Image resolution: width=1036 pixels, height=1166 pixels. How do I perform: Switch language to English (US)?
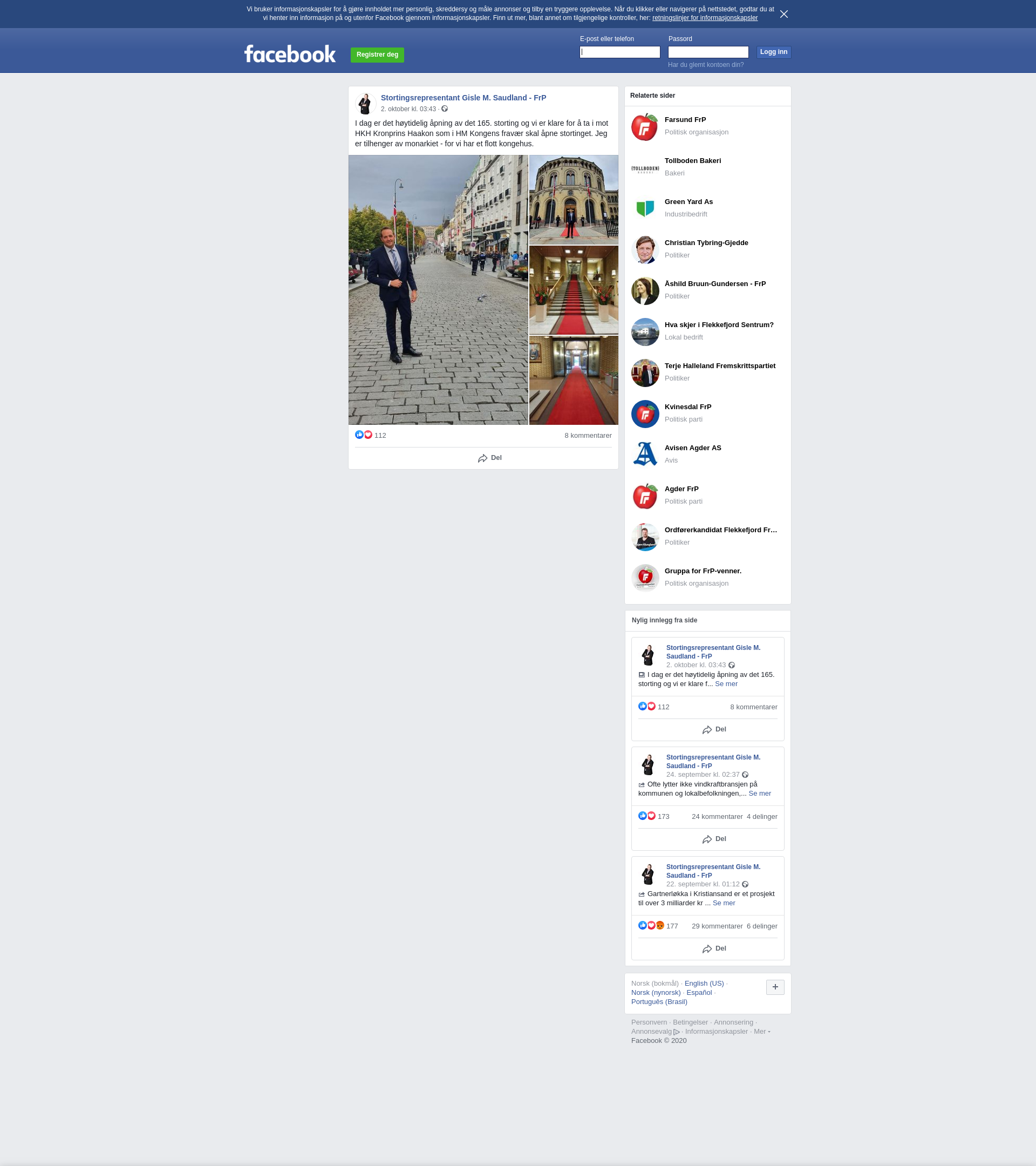(x=704, y=984)
